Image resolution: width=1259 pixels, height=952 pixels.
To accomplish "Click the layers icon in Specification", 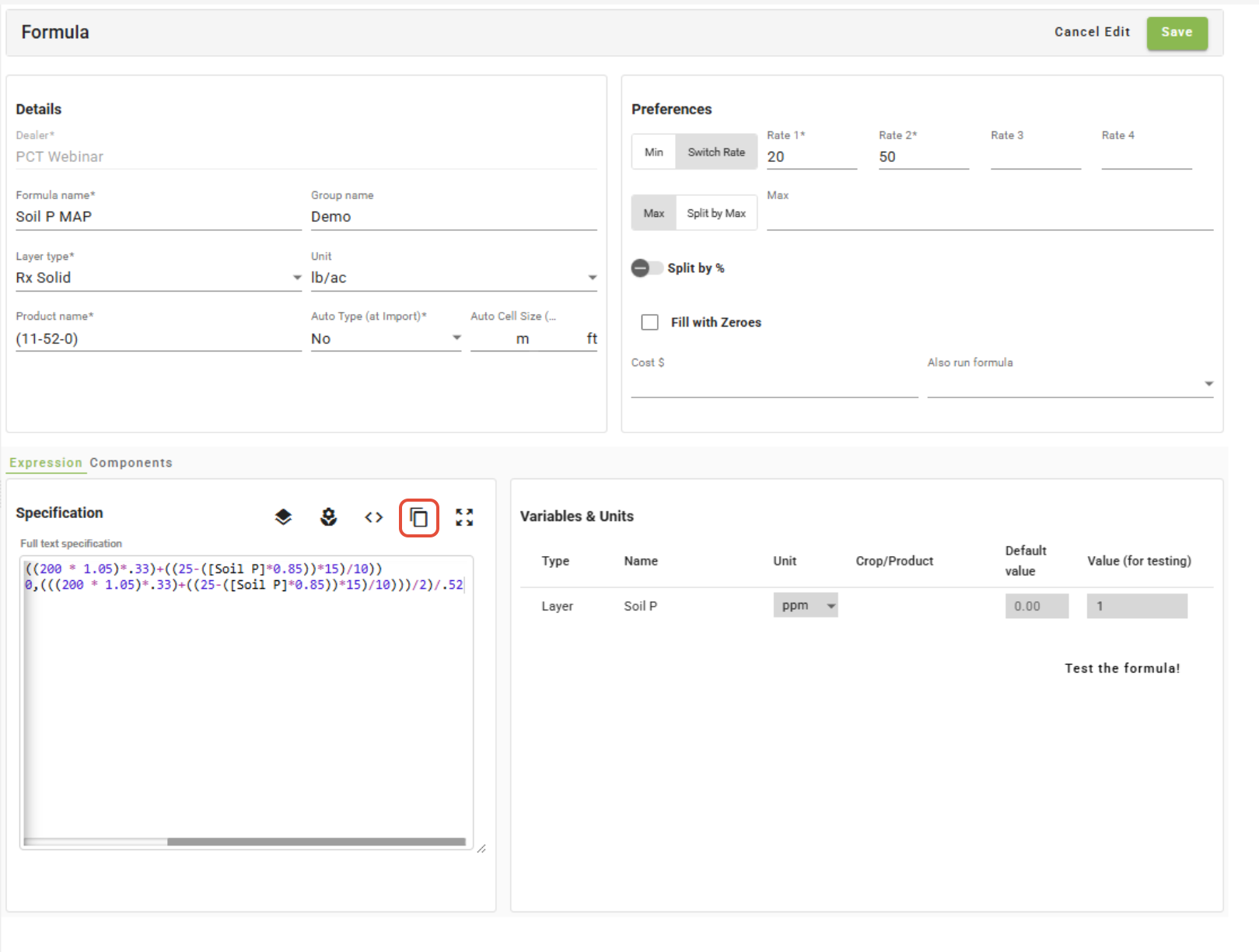I will (283, 517).
